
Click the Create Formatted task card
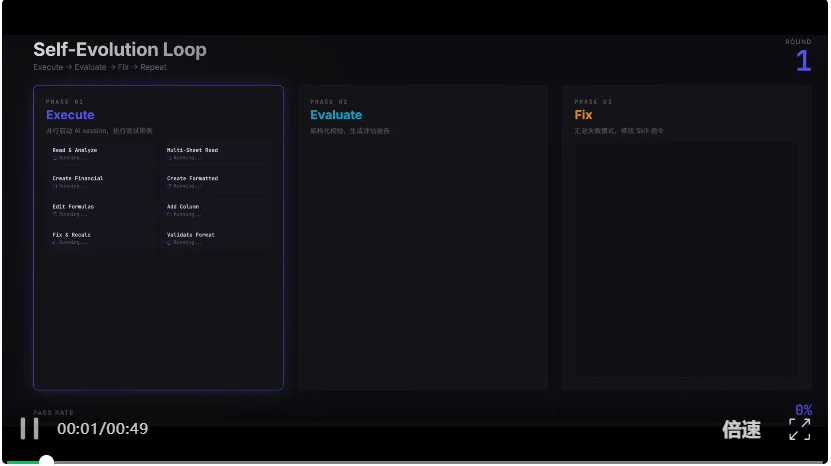(x=215, y=181)
